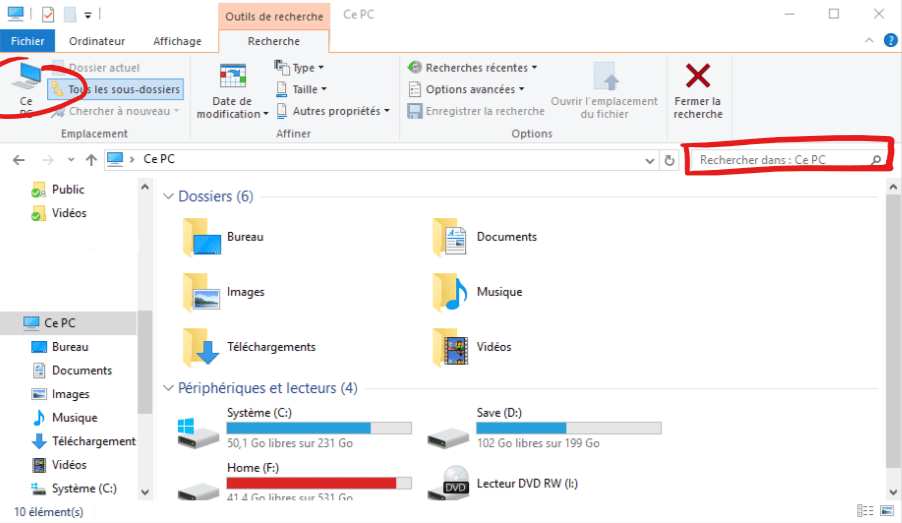
Task: Click New folder icon in quick access toolbar
Action: click(x=70, y=14)
